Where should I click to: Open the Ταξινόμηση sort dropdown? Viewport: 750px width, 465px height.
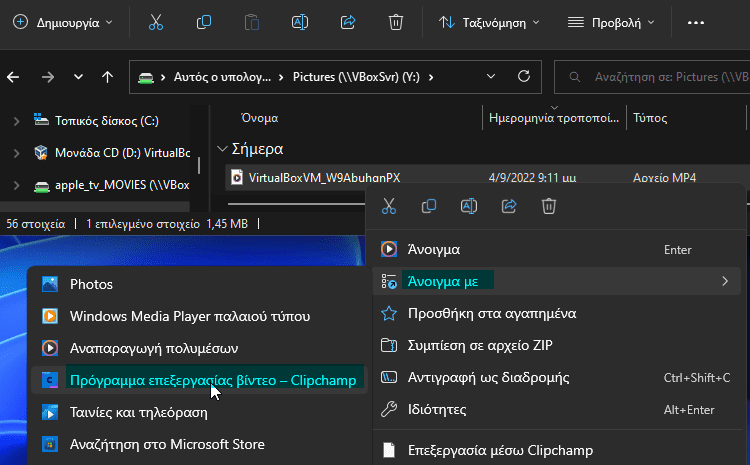[x=489, y=22]
